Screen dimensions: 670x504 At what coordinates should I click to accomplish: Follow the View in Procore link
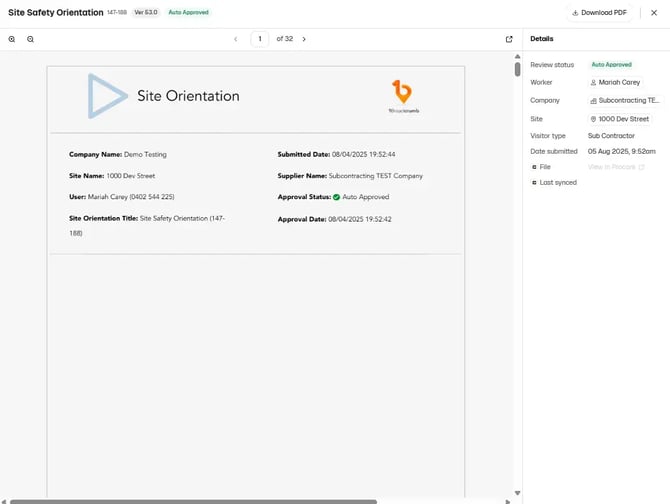[616, 167]
